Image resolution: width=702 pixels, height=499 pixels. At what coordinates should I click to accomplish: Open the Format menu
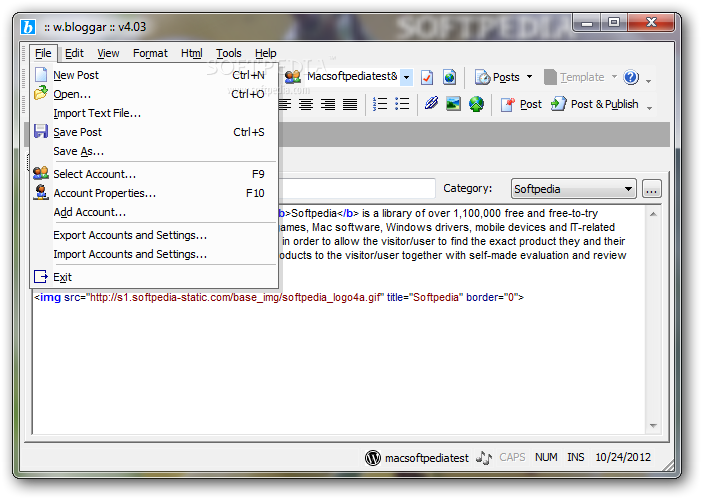[x=150, y=53]
